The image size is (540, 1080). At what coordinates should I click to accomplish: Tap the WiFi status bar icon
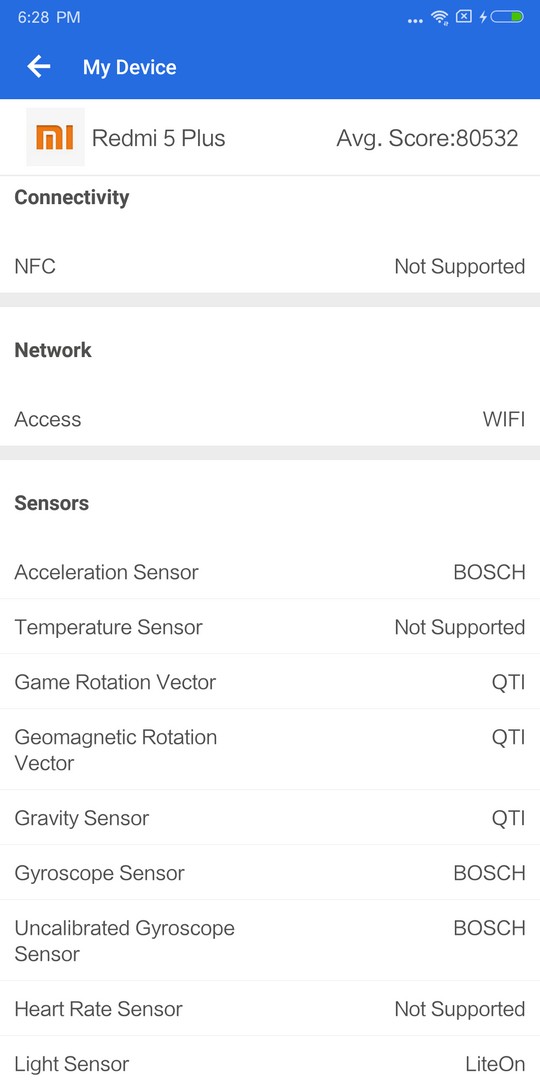tap(440, 17)
